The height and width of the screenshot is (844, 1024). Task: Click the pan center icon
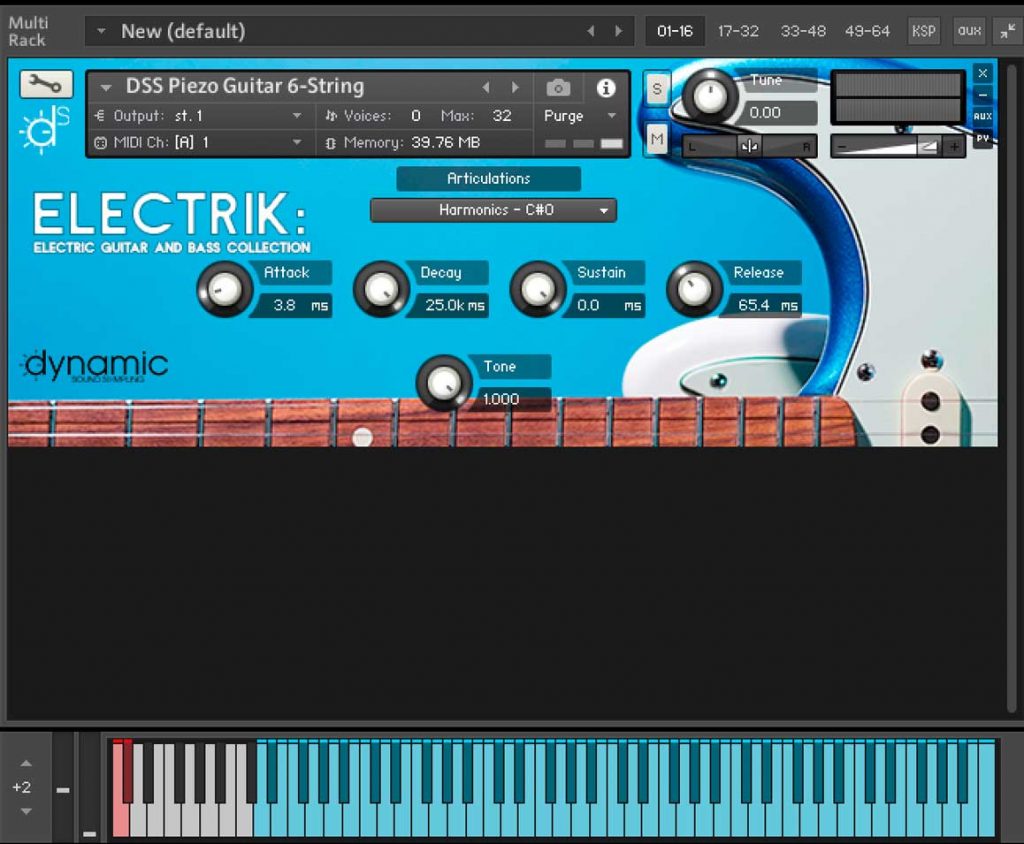pos(749,146)
